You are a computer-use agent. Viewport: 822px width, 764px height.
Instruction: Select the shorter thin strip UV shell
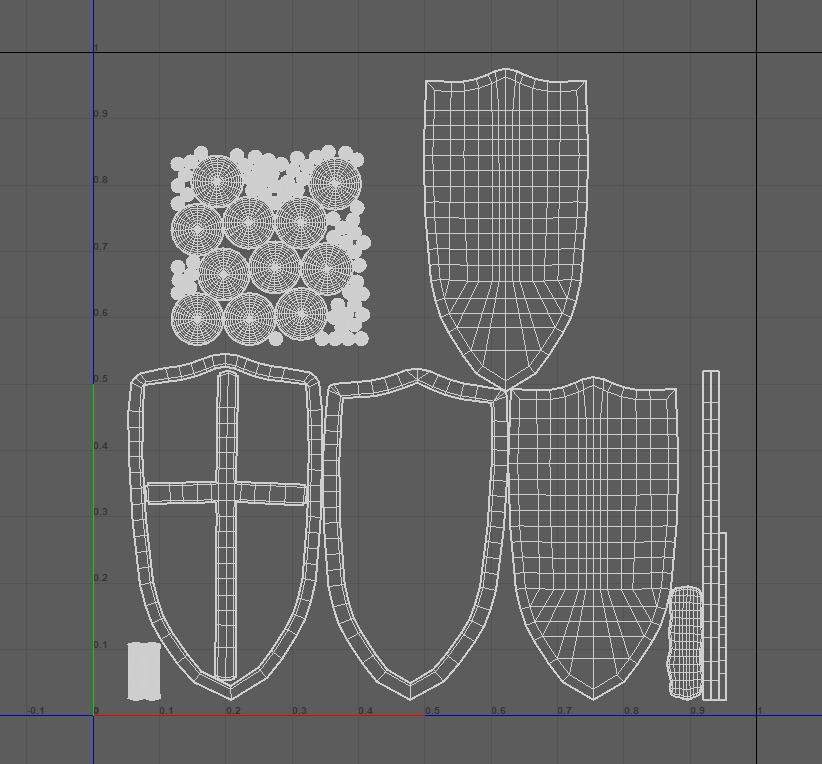(723, 616)
